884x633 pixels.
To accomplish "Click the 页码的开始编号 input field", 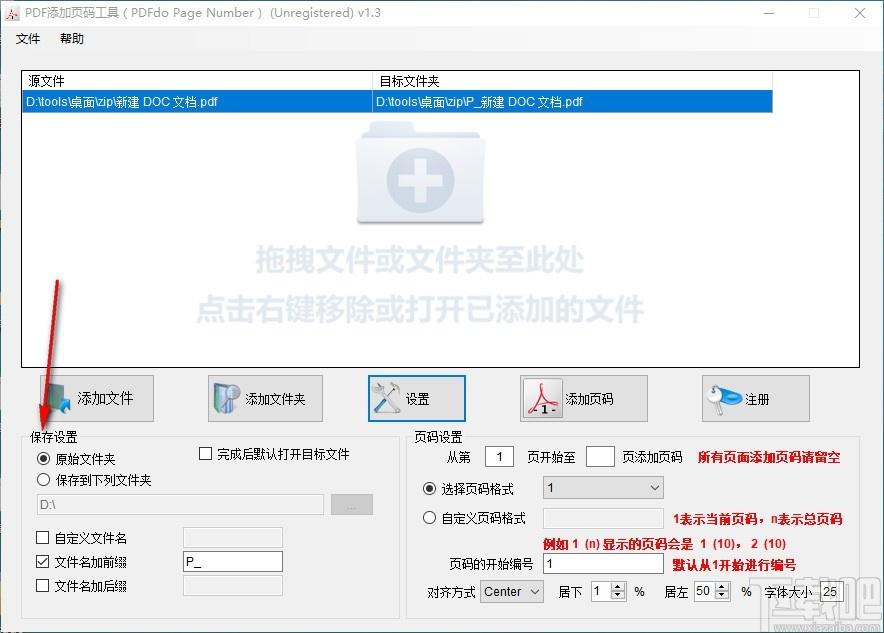I will pyautogui.click(x=603, y=564).
